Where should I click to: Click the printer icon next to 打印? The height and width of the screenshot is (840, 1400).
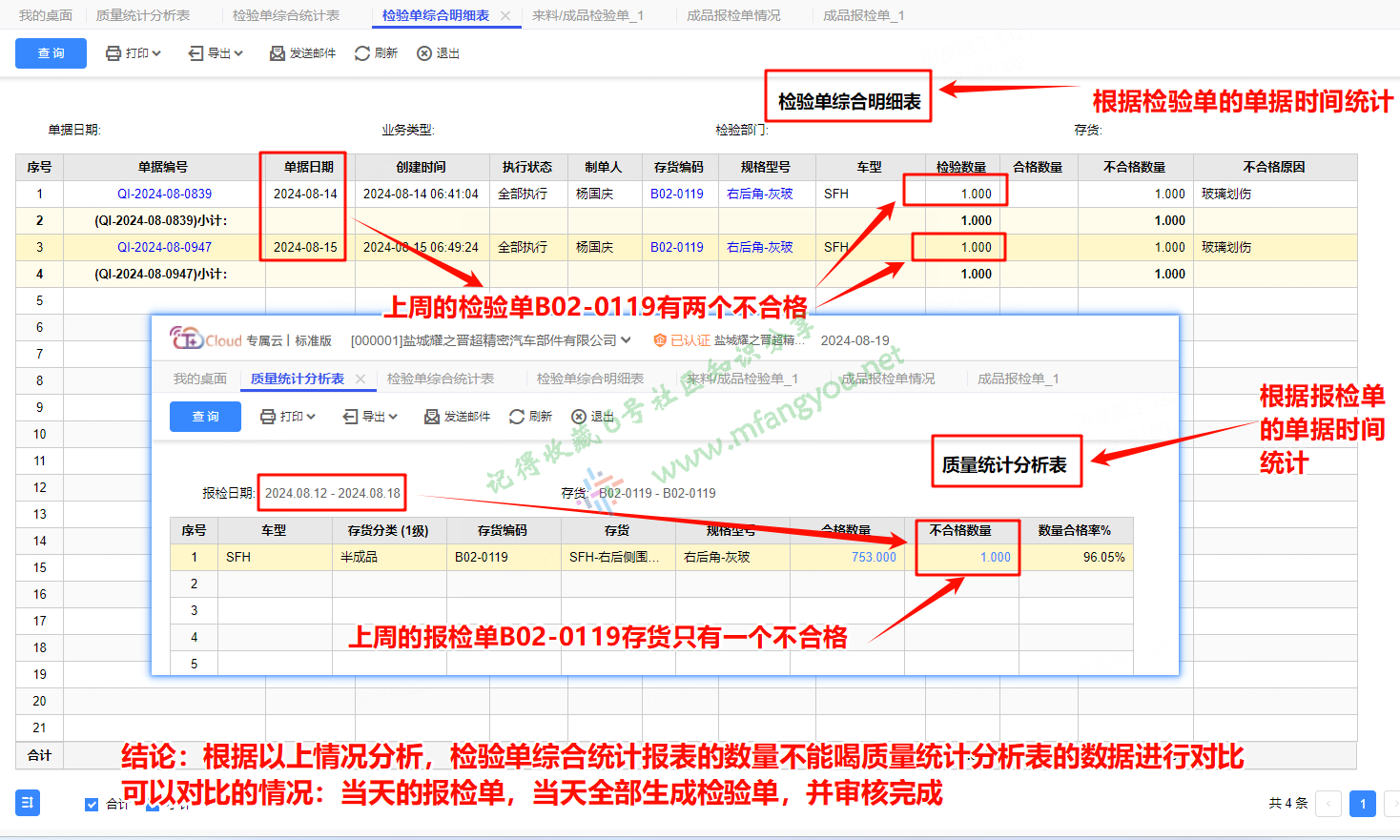pos(113,53)
